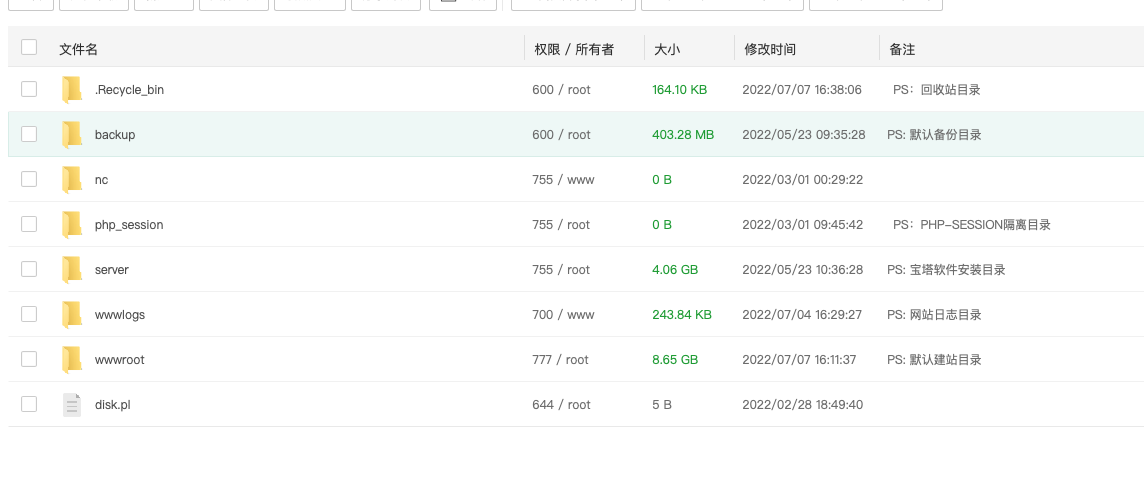Open the wwwlogs folder name
The width and height of the screenshot is (1144, 486).
[120, 315]
